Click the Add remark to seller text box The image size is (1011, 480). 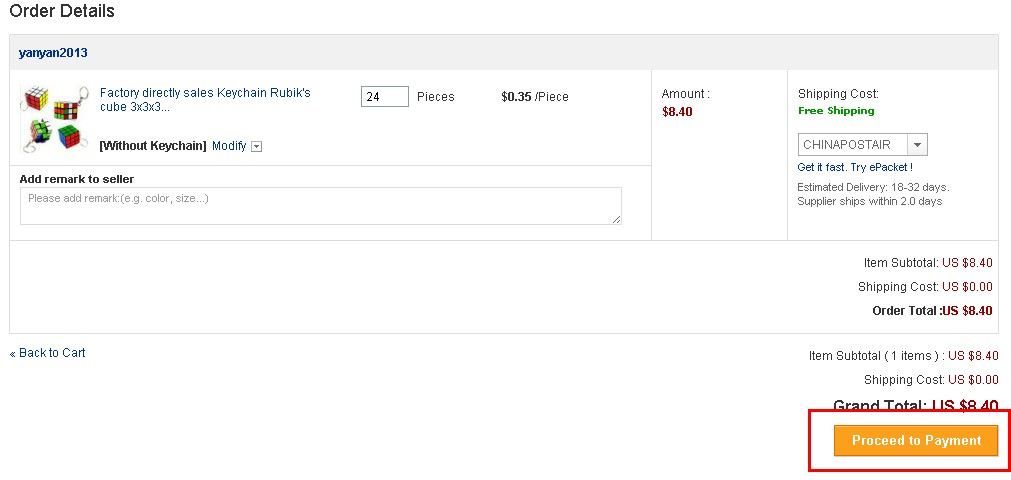[320, 206]
